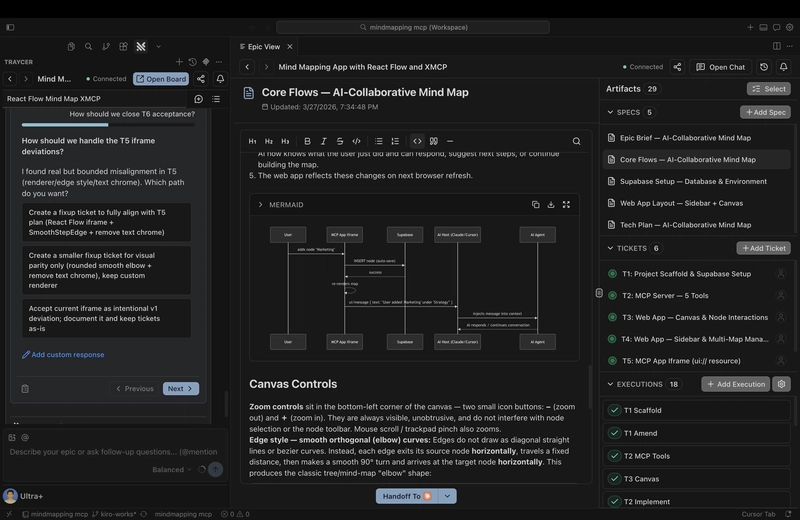Apply strikethrough formatting

[340, 141]
